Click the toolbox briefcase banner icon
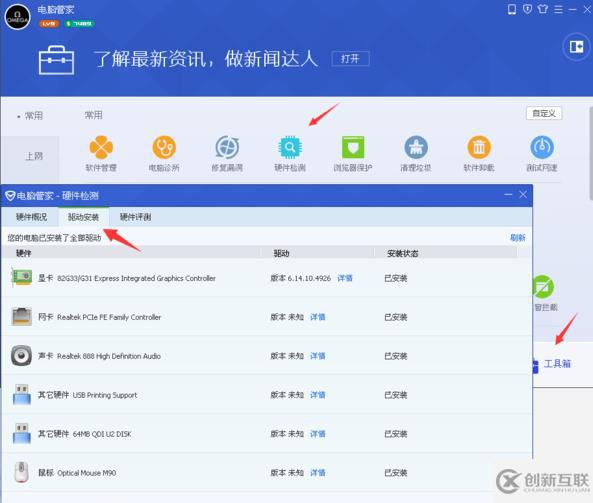 (56, 60)
